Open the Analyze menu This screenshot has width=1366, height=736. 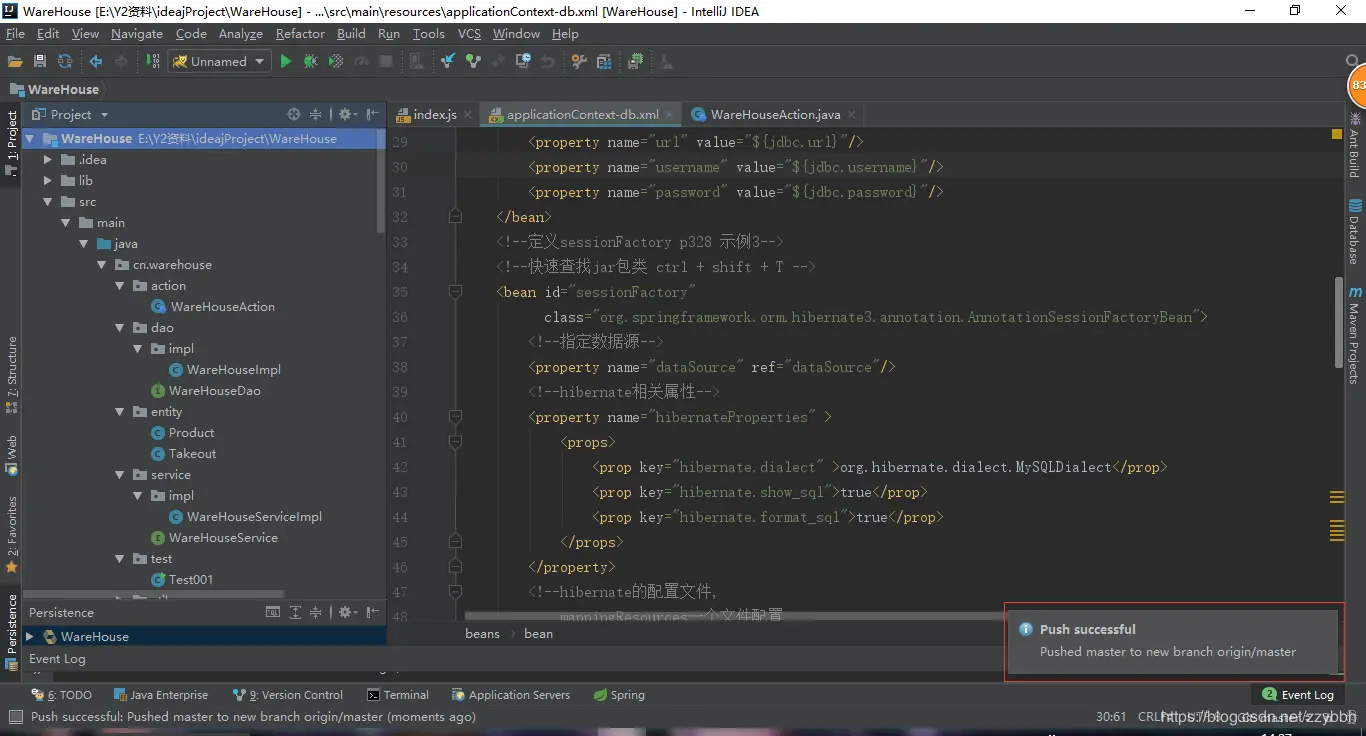(x=241, y=33)
